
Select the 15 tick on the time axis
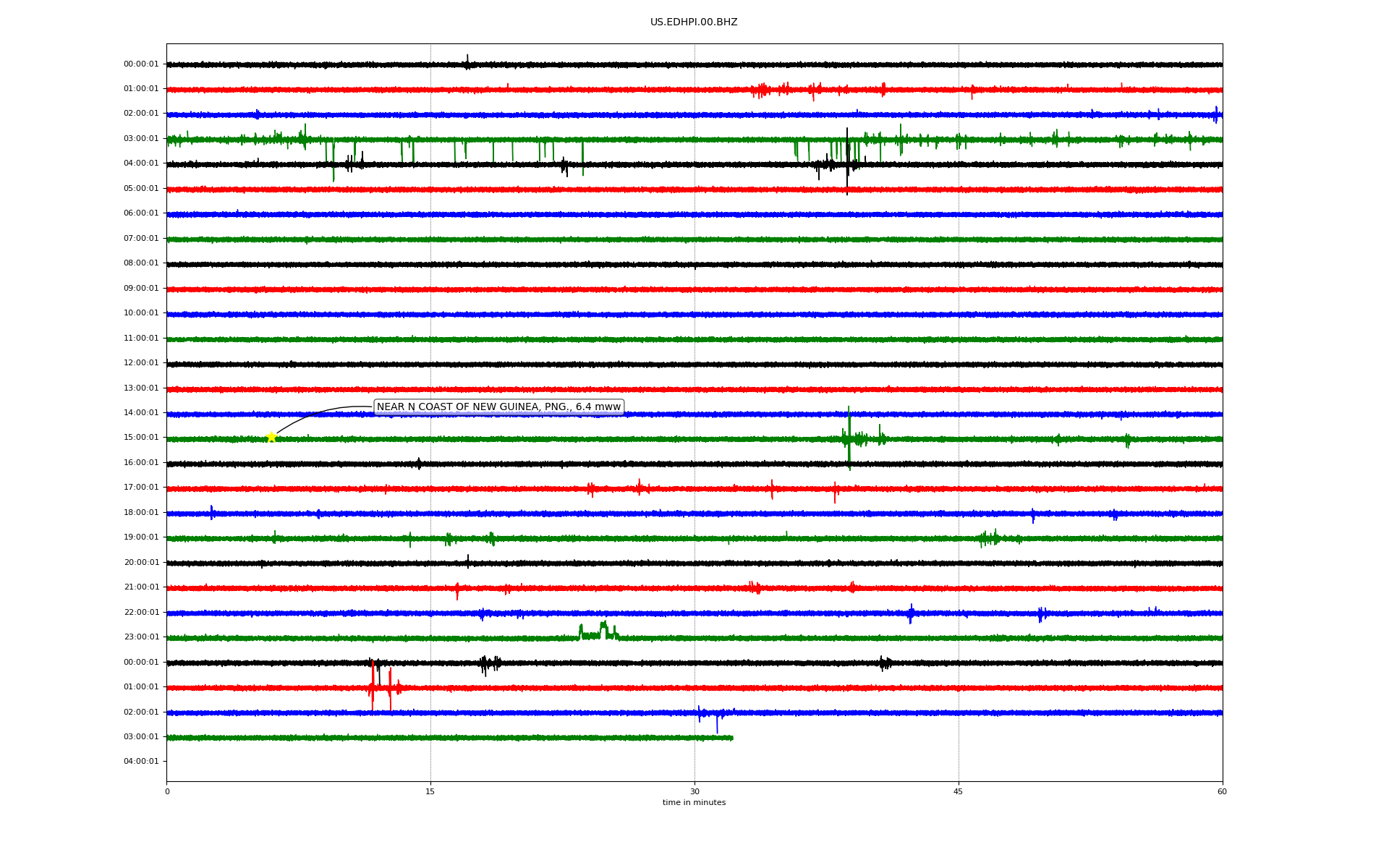coord(430,791)
